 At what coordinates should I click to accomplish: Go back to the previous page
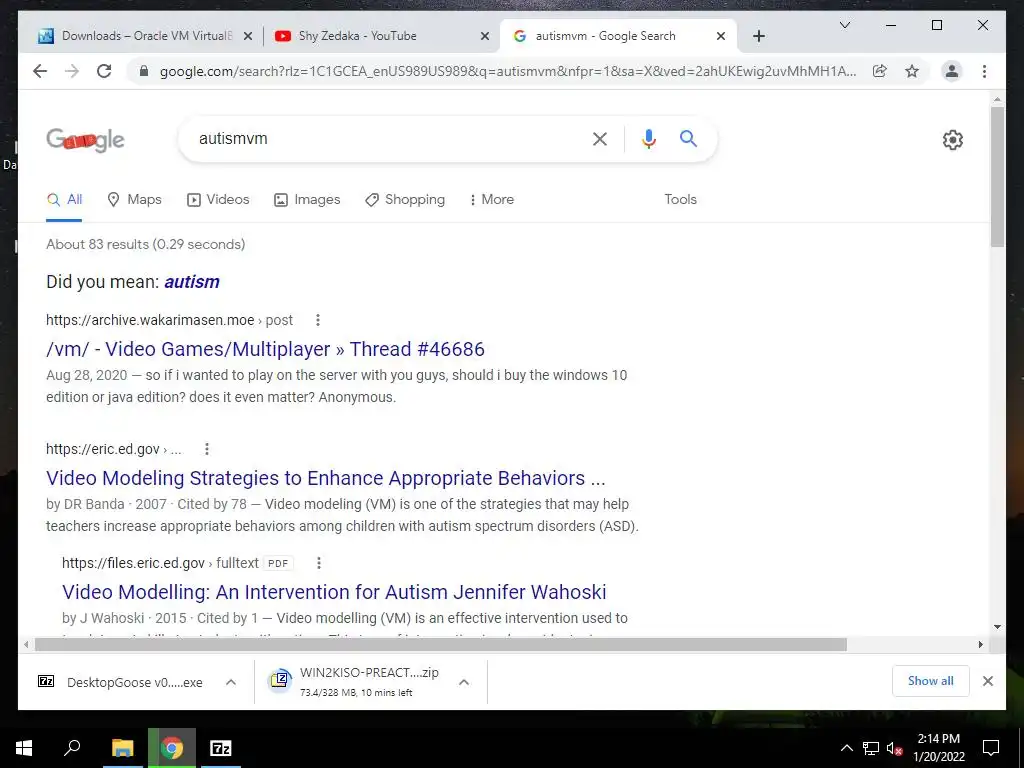[40, 71]
